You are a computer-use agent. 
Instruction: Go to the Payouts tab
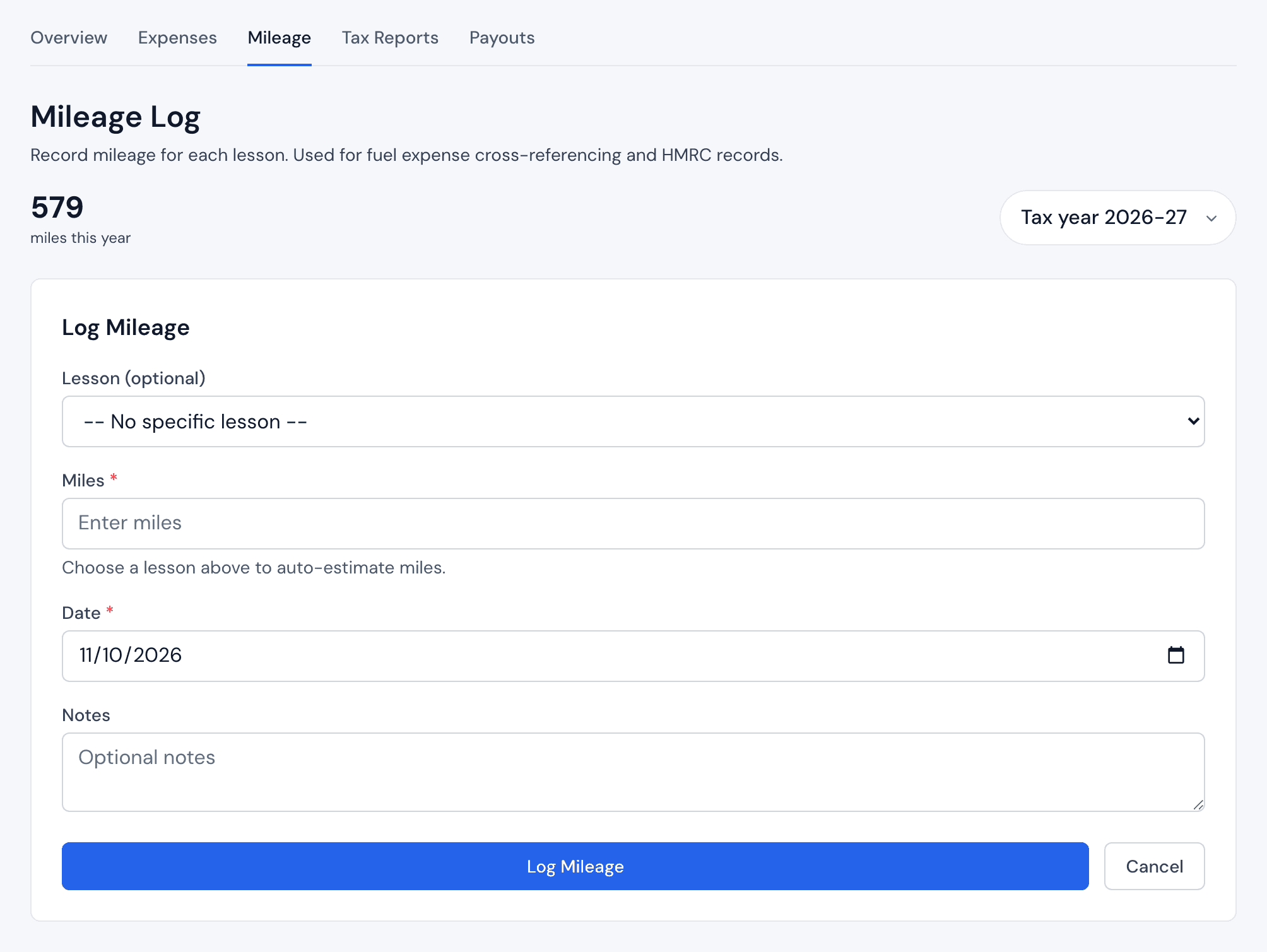(502, 38)
